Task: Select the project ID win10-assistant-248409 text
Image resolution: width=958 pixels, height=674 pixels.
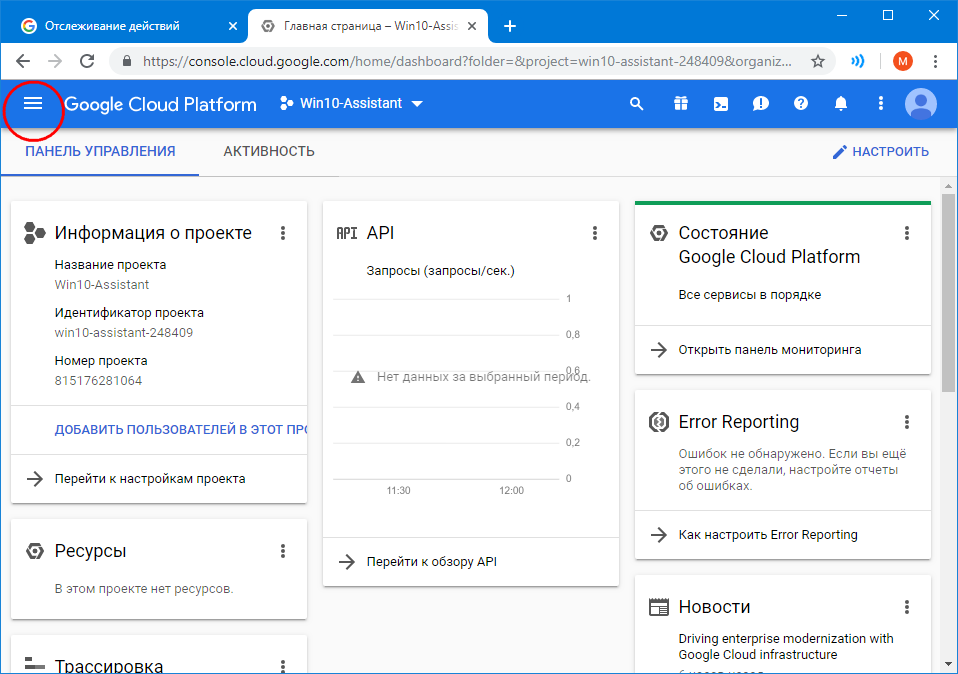Action: (x=123, y=333)
